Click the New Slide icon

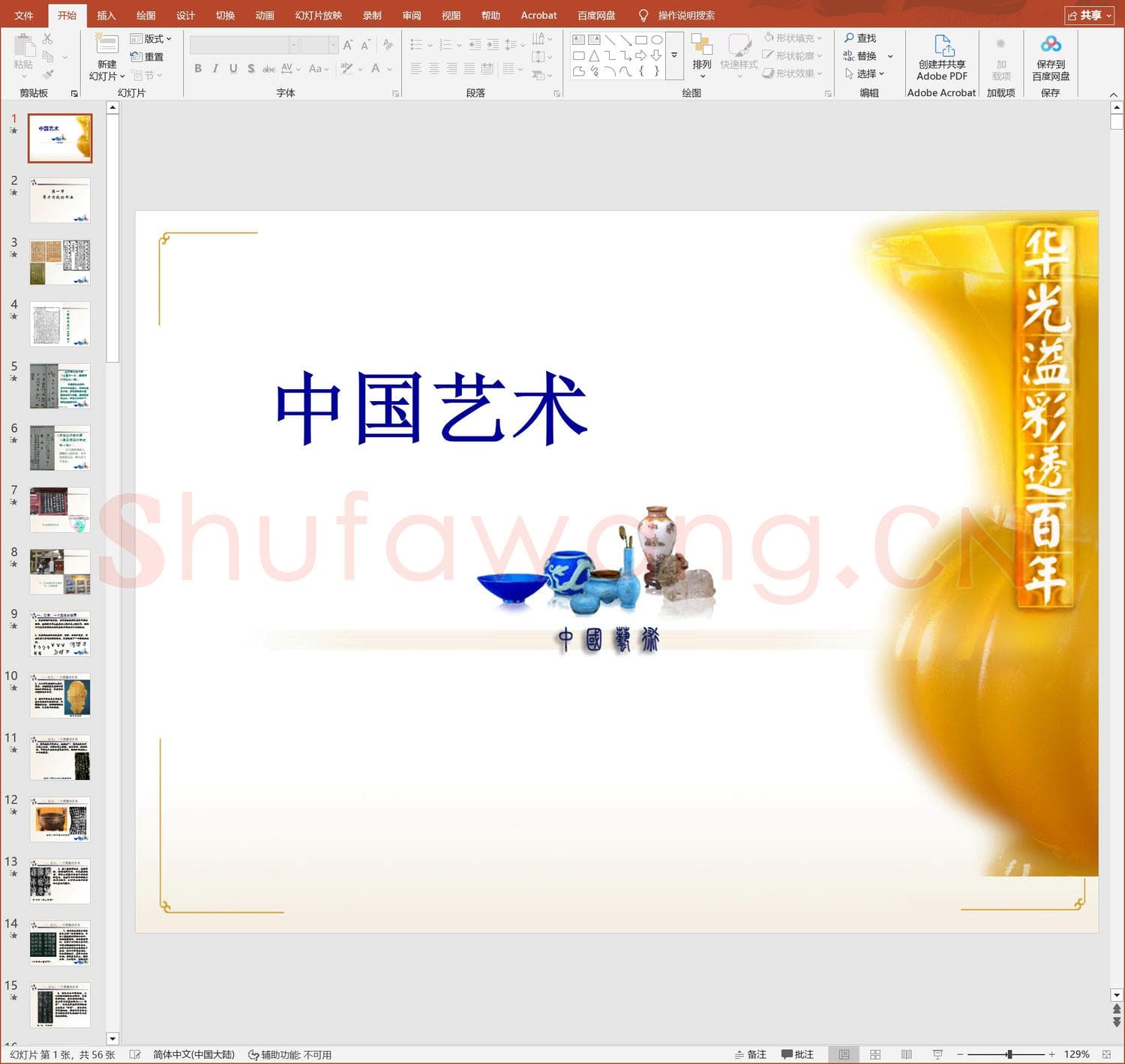[x=107, y=44]
